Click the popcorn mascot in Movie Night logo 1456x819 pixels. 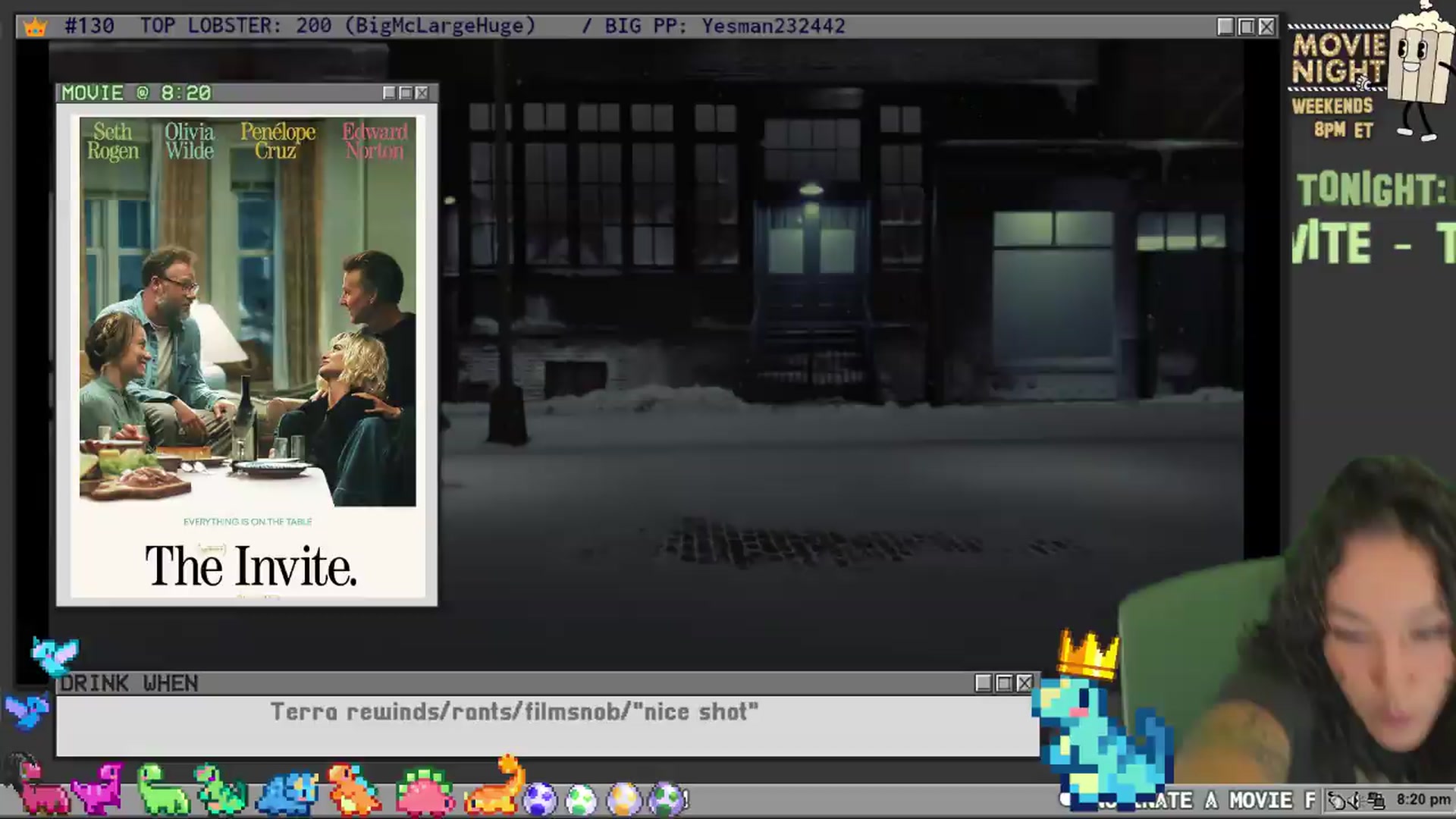[1420, 72]
